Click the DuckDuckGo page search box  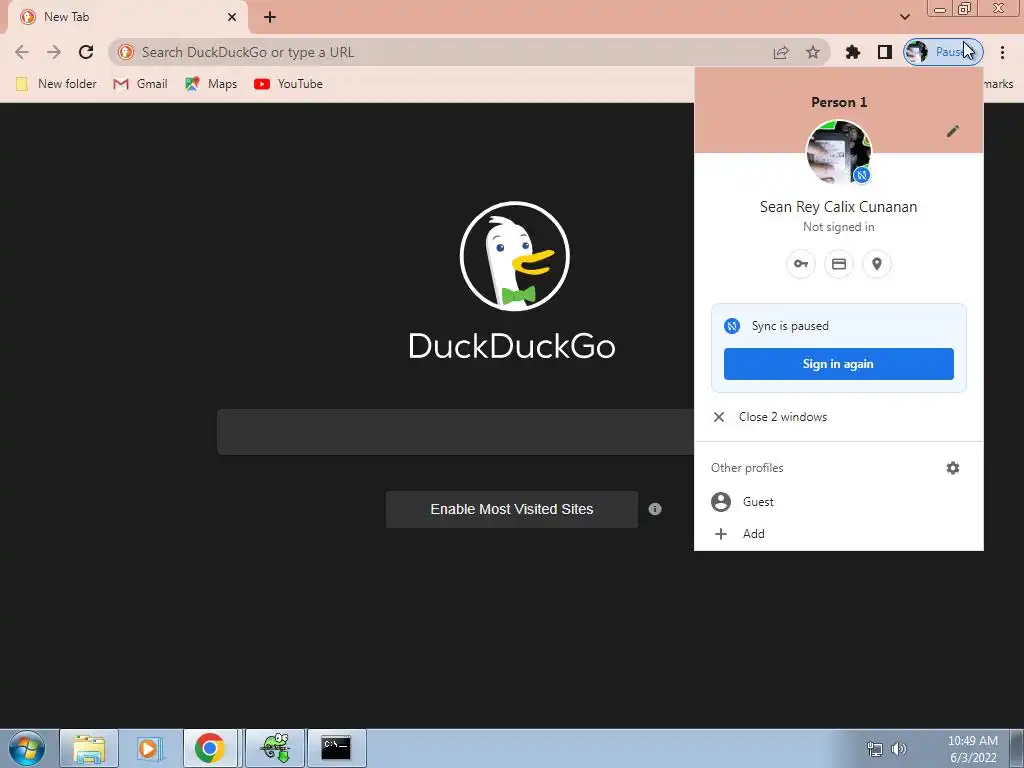[x=456, y=432]
